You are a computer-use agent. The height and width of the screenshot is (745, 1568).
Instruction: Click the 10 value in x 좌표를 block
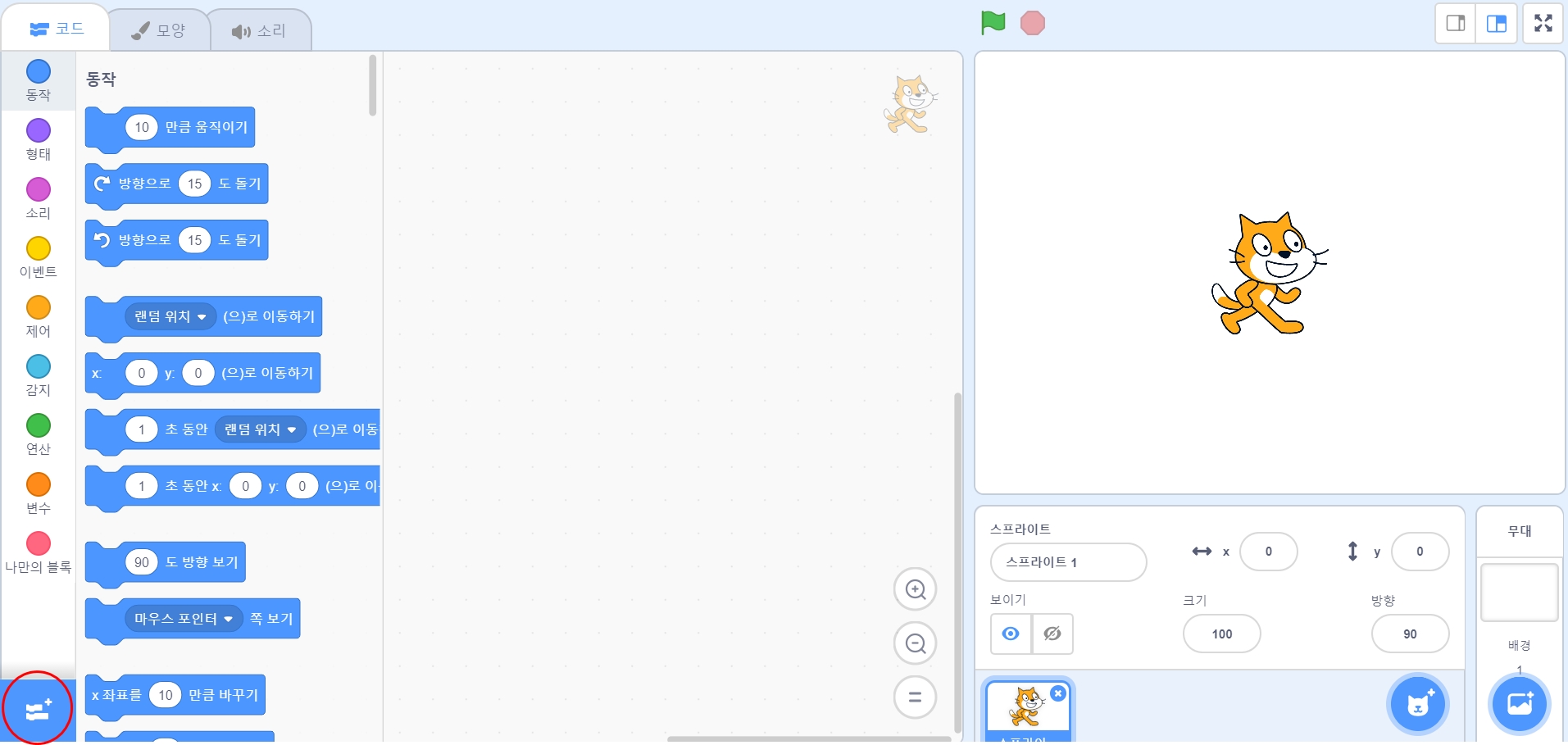pos(166,695)
